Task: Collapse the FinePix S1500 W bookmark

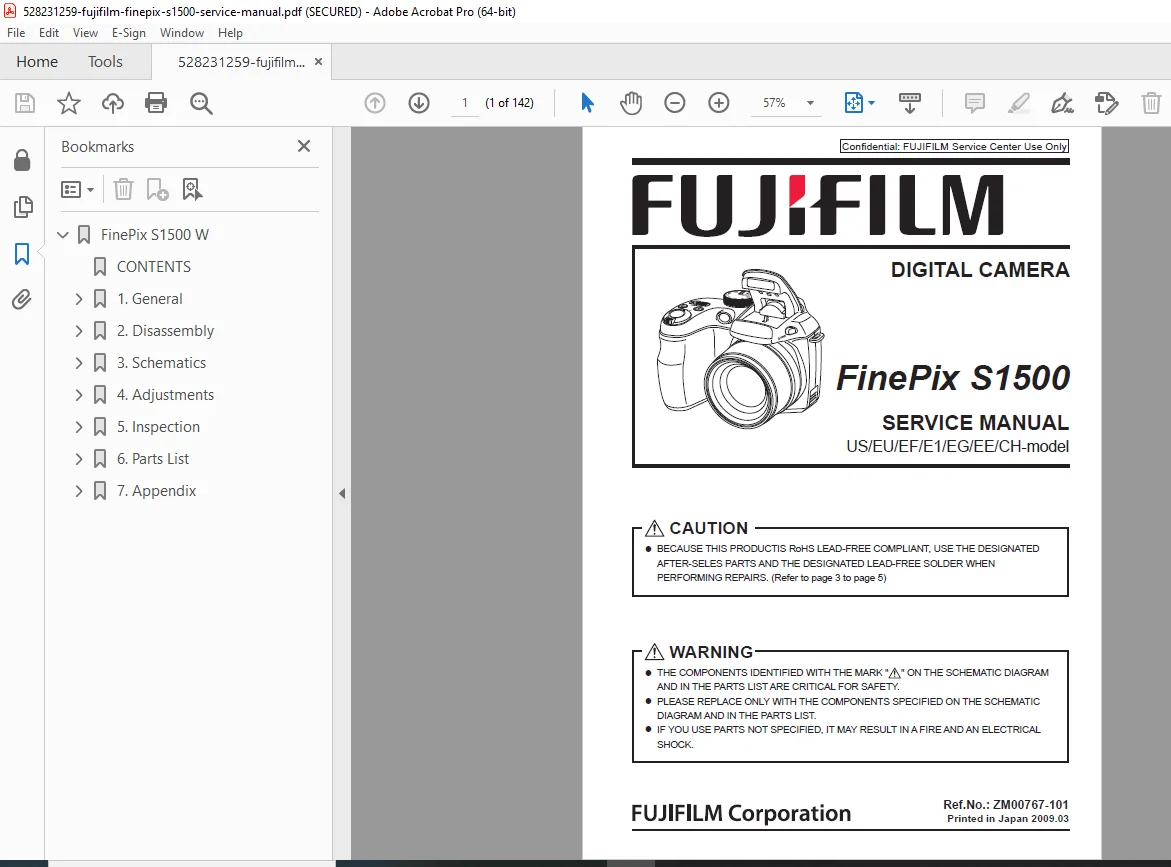Action: (x=63, y=235)
